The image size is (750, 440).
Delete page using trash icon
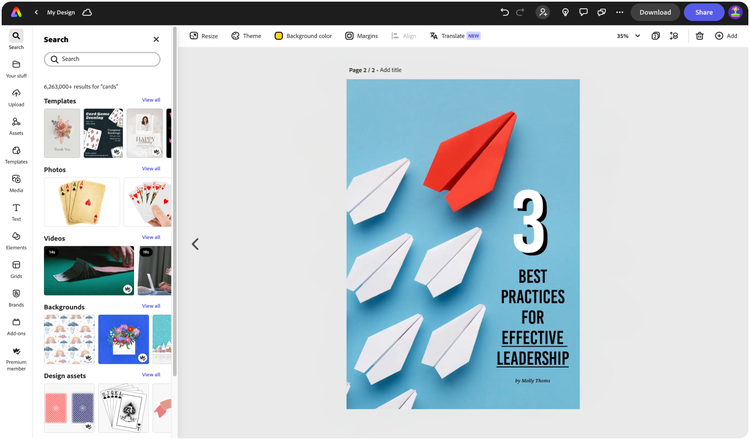(x=699, y=36)
